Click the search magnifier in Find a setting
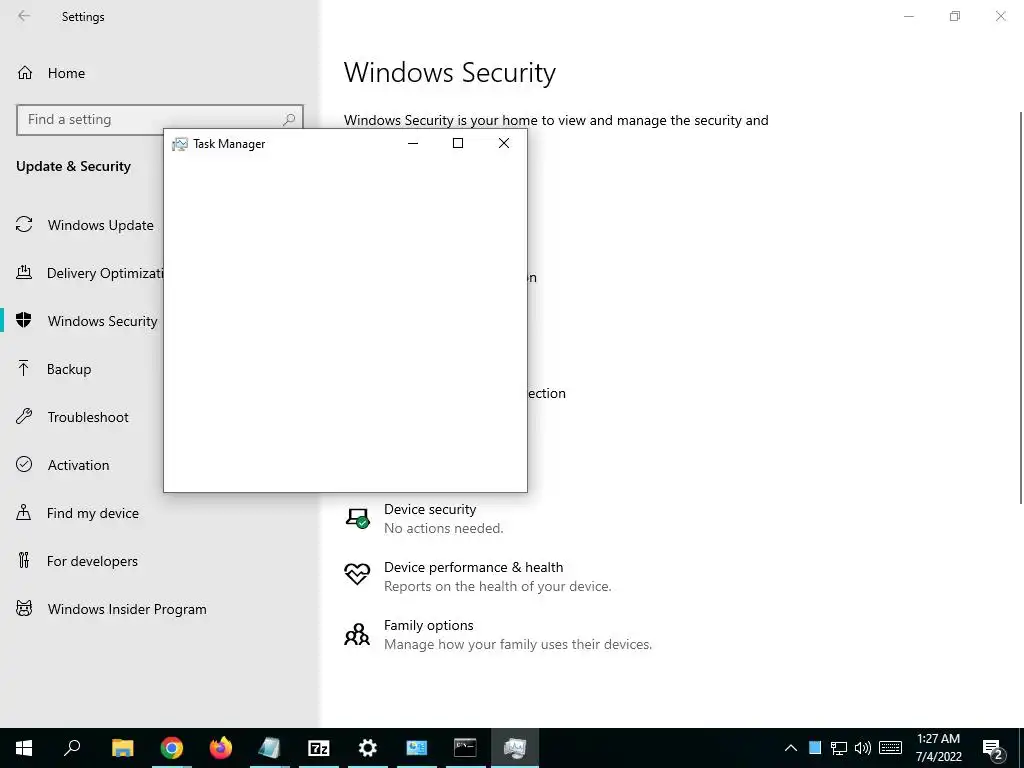This screenshot has width=1024, height=768. tap(289, 120)
